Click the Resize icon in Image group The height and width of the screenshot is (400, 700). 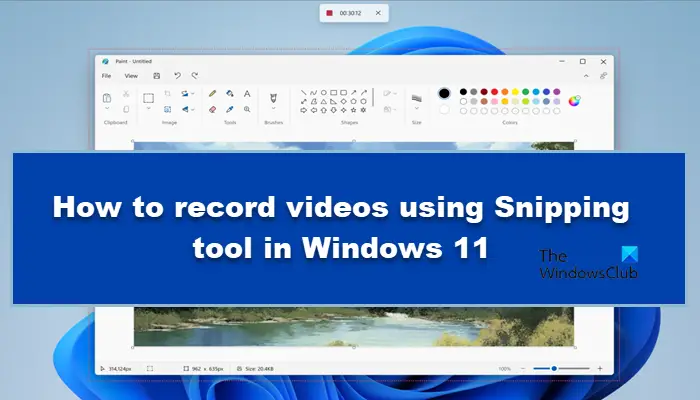(167, 109)
